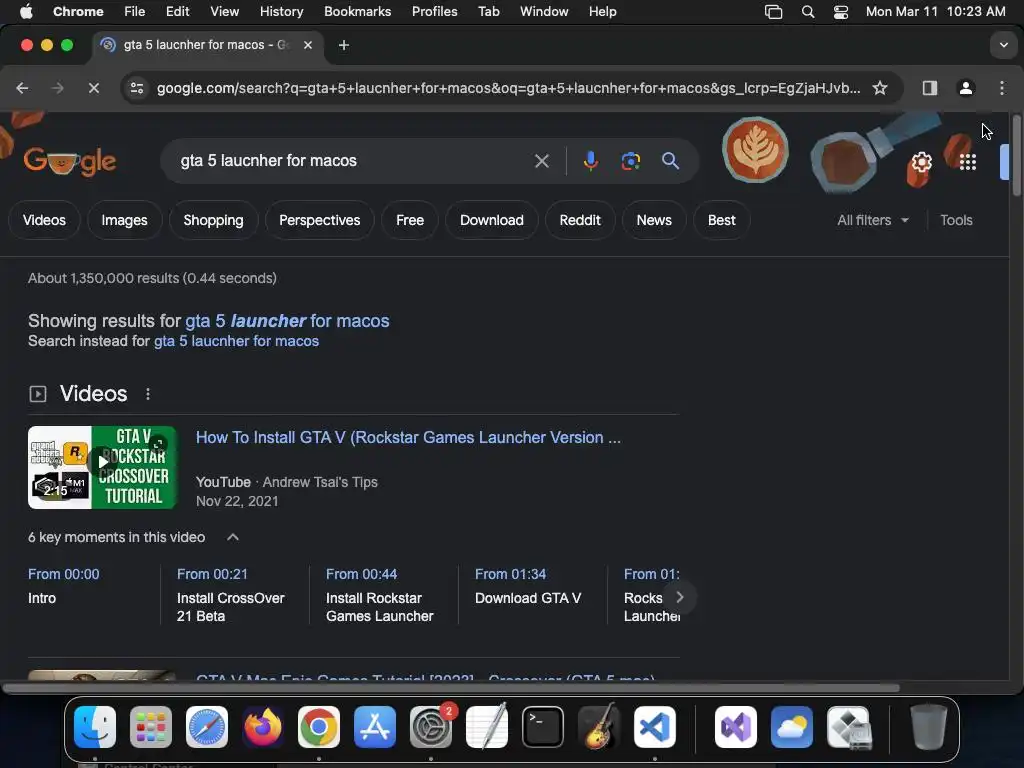Open App Store from the dock
1024x768 pixels.
click(375, 727)
